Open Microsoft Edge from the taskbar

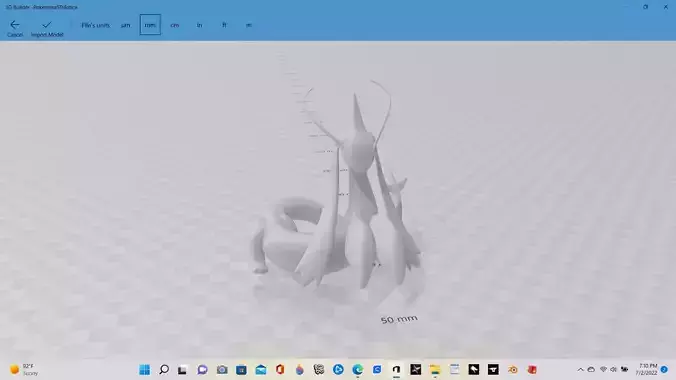(x=357, y=370)
